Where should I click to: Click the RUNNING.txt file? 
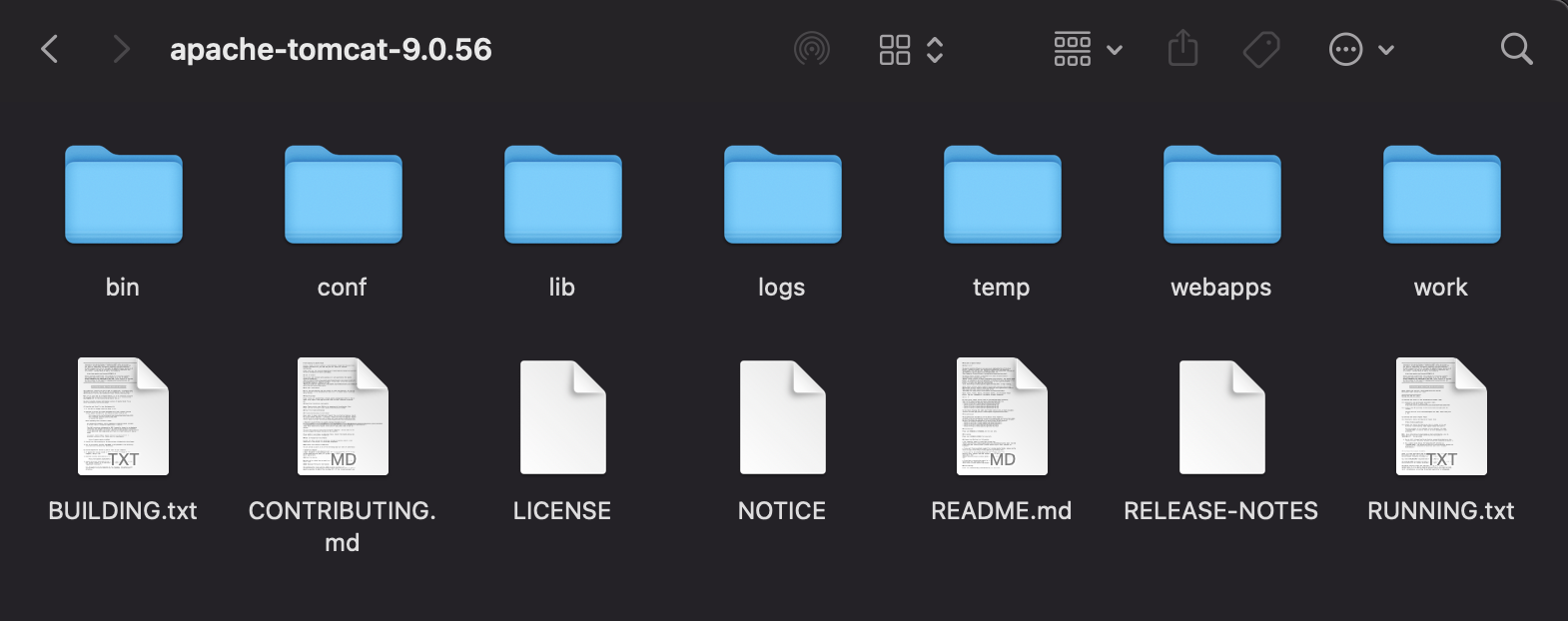[x=1441, y=417]
